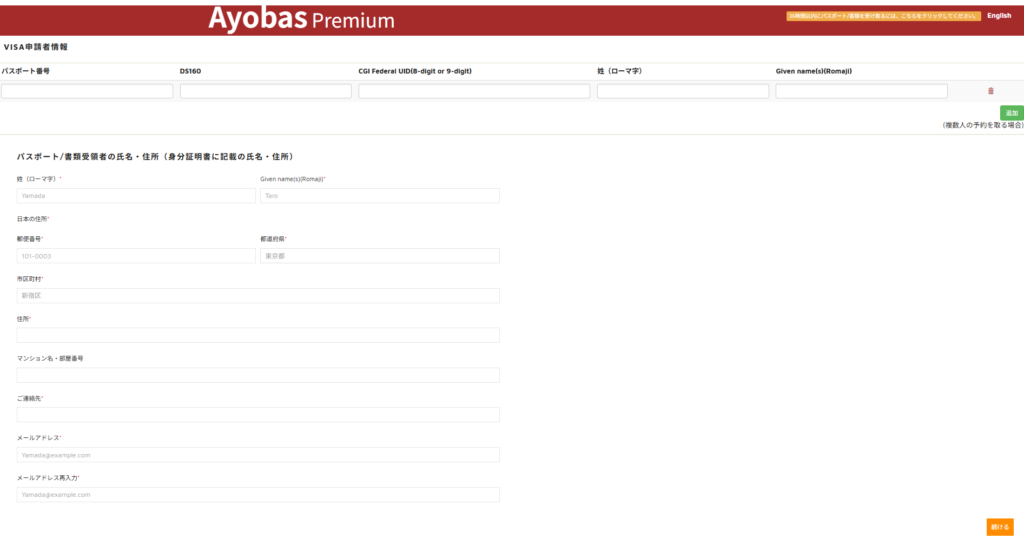Click the 市区町村 city field
1024x539 pixels.
tap(258, 296)
